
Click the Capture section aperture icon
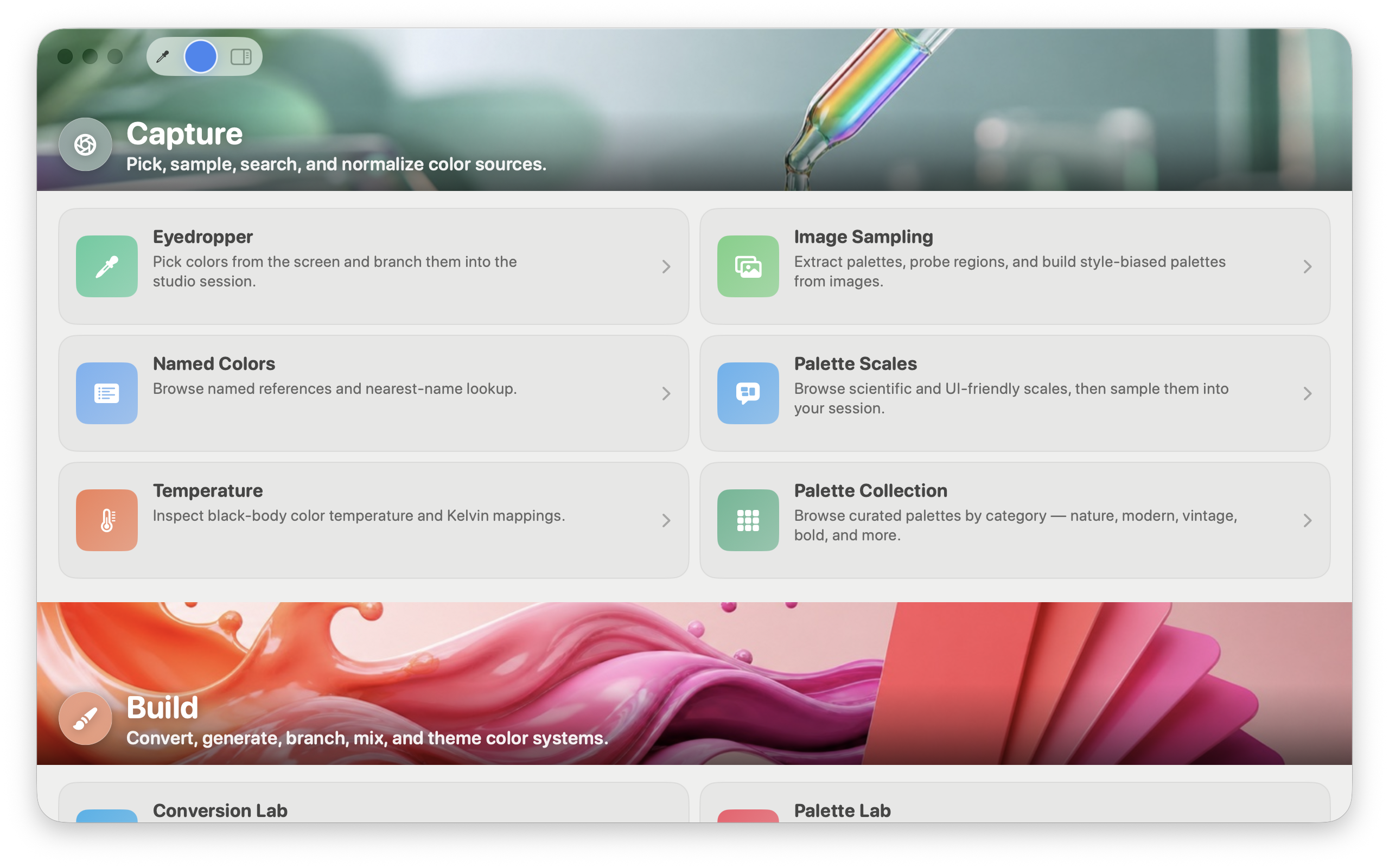86,144
